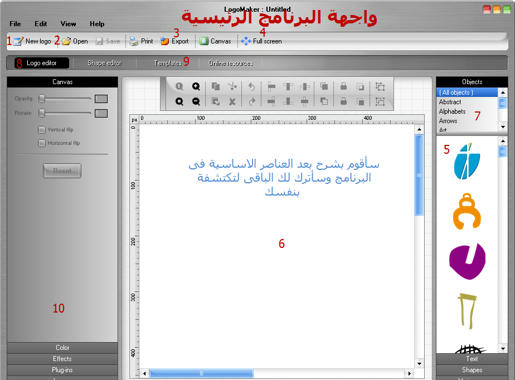Switch to the Templates tab

pyautogui.click(x=168, y=63)
